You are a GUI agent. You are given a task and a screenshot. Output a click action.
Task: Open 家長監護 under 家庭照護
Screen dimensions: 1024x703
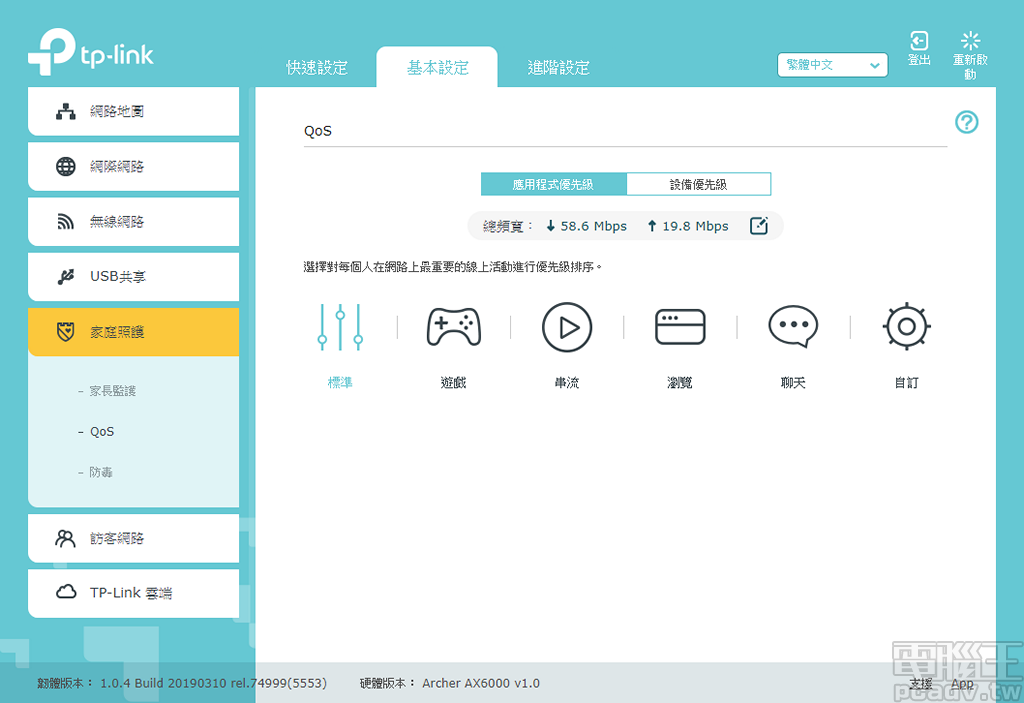pyautogui.click(x=110, y=390)
